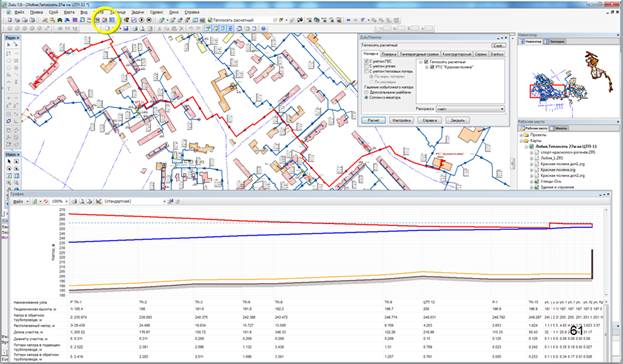
Task: Click the blue floppy save icon in second toolbar row
Action: click(126, 29)
